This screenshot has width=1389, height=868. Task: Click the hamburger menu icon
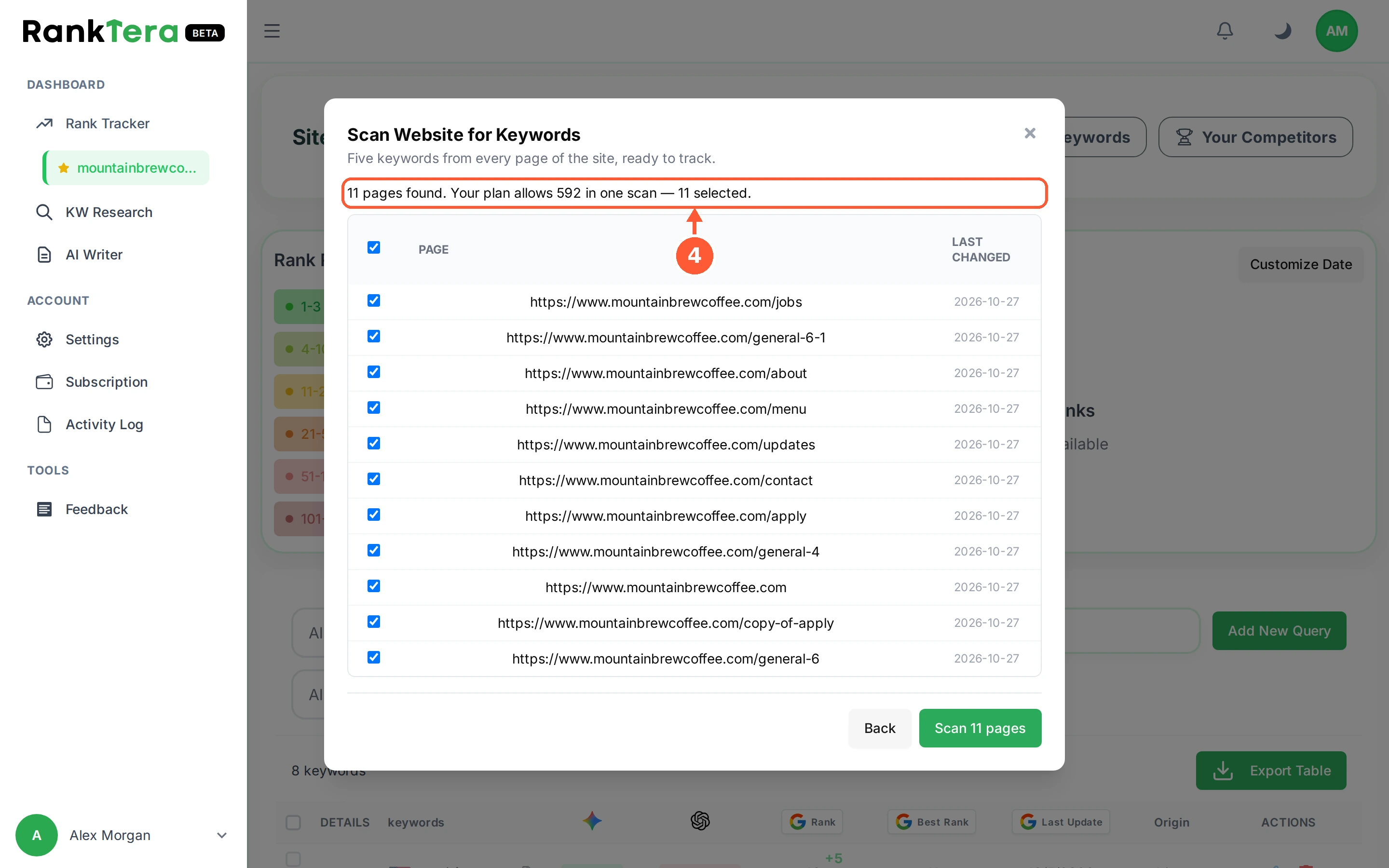point(272,31)
